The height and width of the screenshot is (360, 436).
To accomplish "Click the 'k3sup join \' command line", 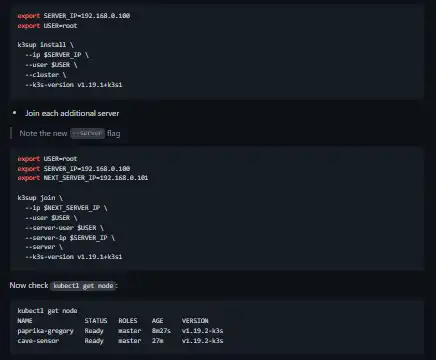I will click(40, 198).
